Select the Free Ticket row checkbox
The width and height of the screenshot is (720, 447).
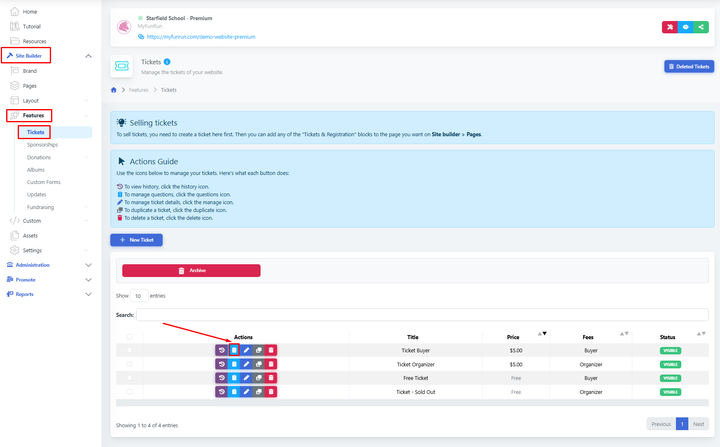pos(129,378)
